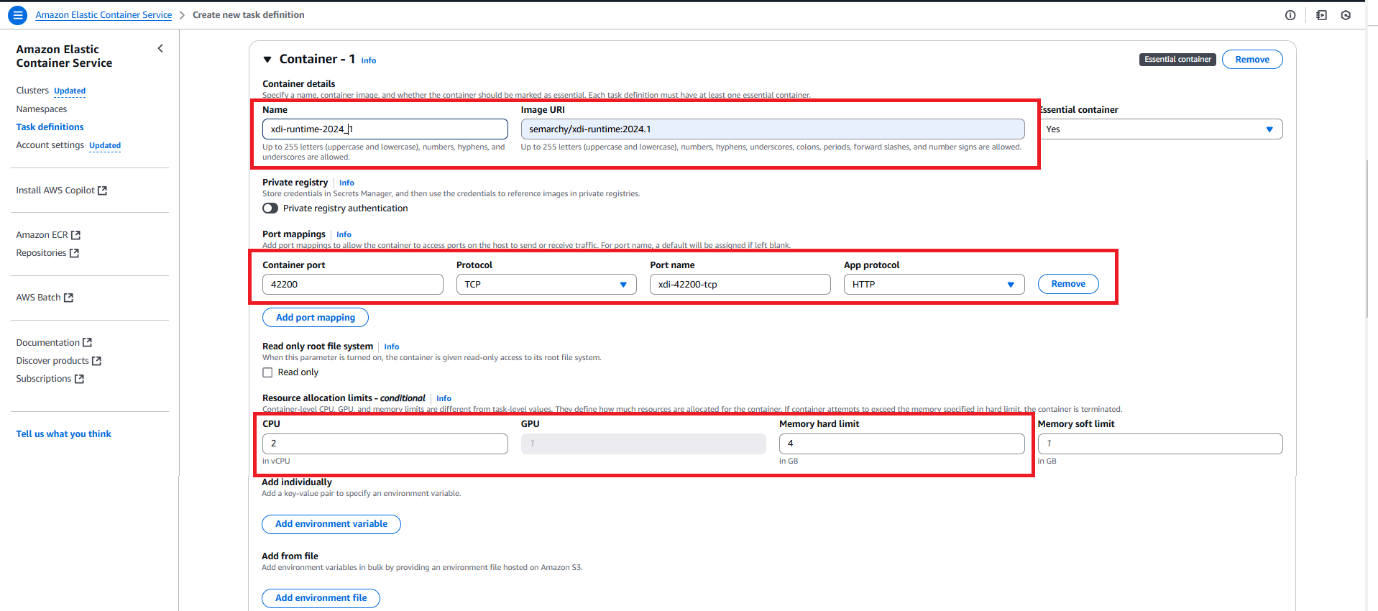Click the clock icon in the top right
Viewport: 1378px width, 611px height.
click(x=1346, y=15)
